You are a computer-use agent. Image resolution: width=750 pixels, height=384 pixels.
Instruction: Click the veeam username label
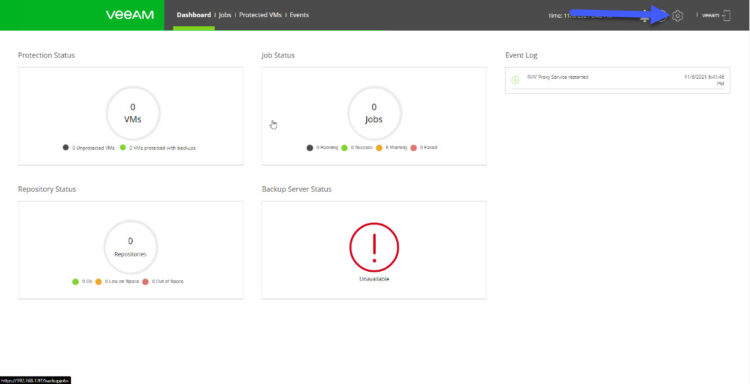pos(710,15)
